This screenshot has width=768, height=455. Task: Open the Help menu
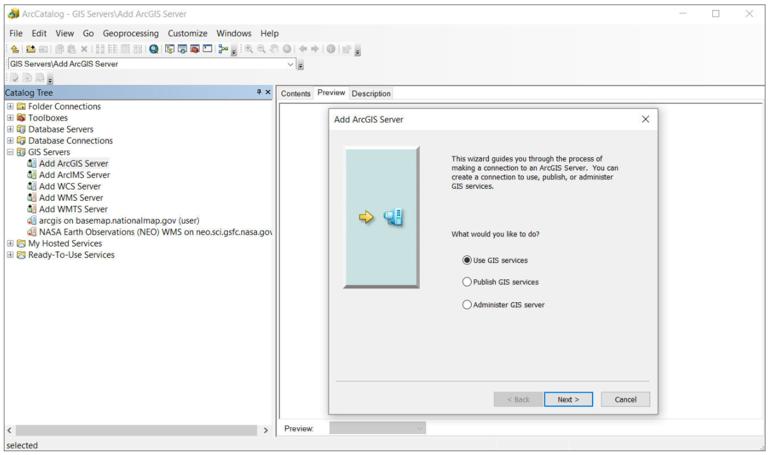pos(269,33)
